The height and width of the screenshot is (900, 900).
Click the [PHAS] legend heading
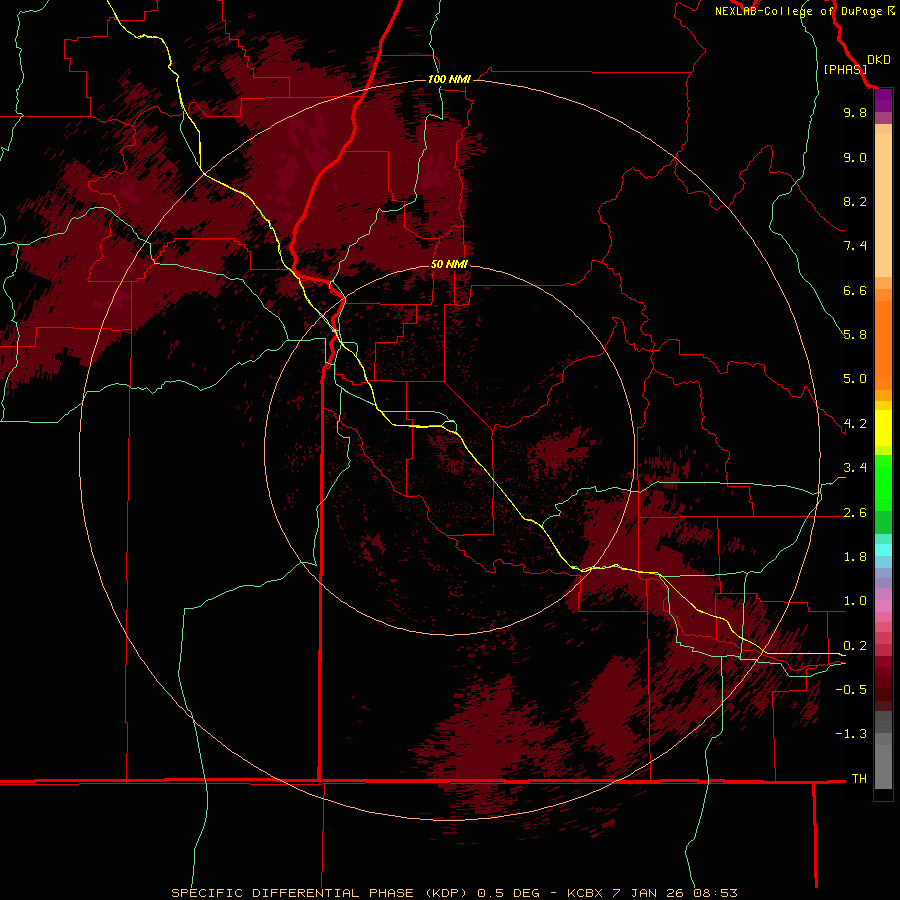845,69
